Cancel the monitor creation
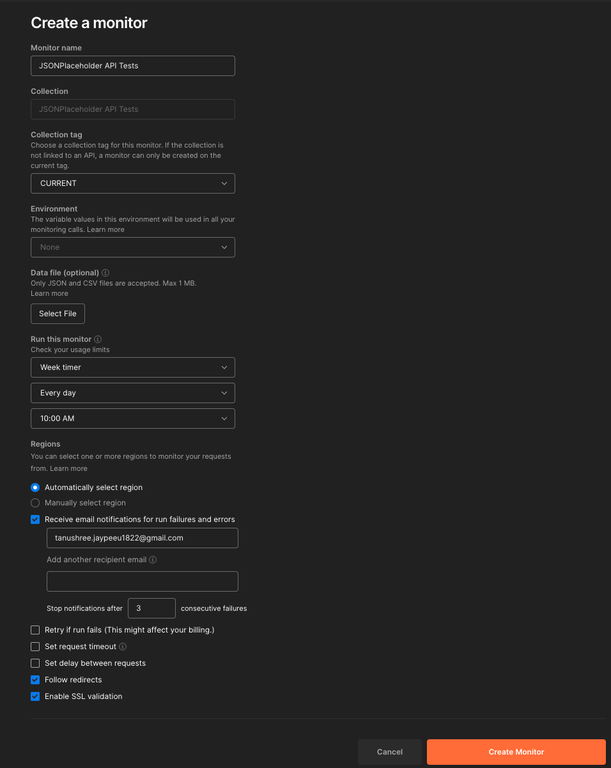The height and width of the screenshot is (768, 611). [x=390, y=752]
